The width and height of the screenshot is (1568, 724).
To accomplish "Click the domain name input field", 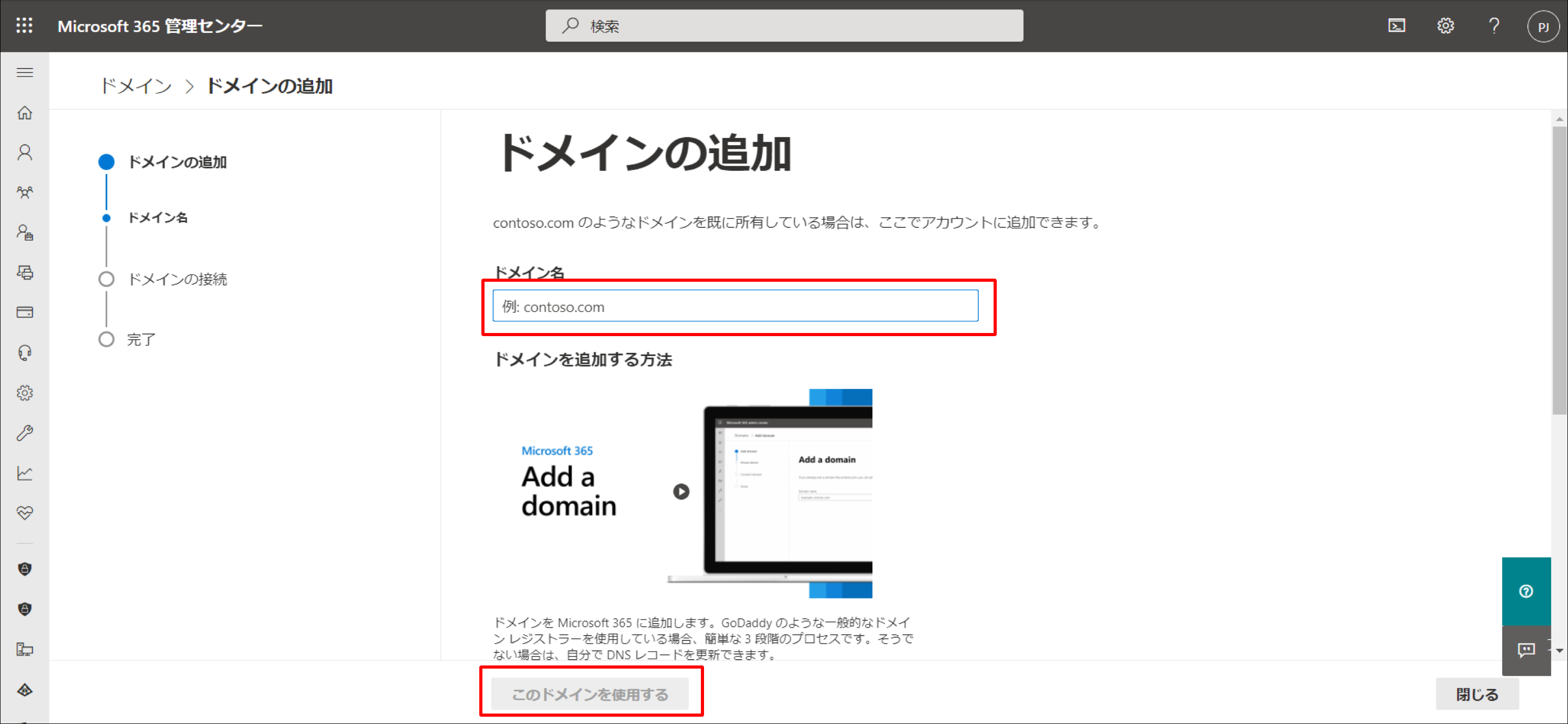I will [x=735, y=306].
